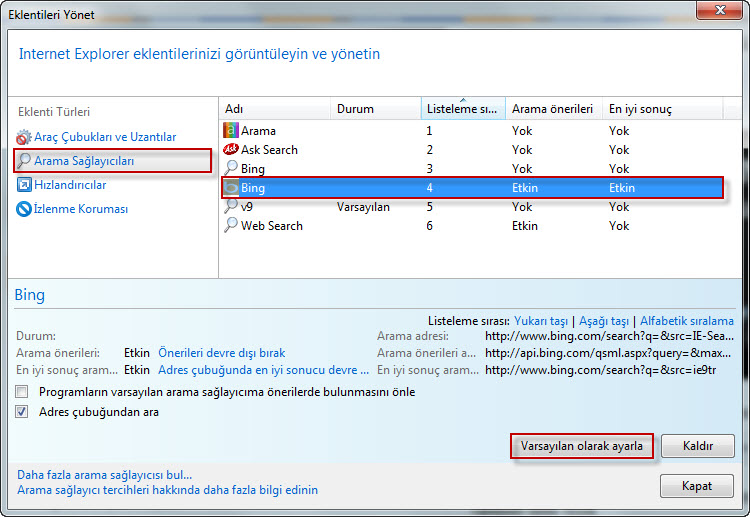Uncheck 'Adres çubuğundan ara' checkbox
The height and width of the screenshot is (517, 750).
click(22, 411)
